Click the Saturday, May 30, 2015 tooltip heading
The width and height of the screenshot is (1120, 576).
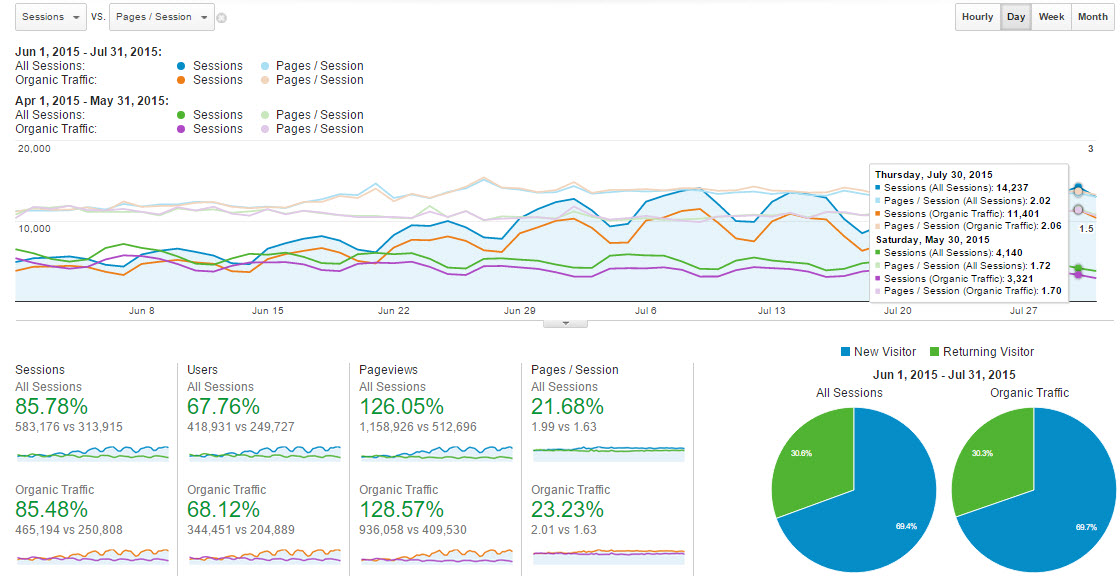pos(932,239)
